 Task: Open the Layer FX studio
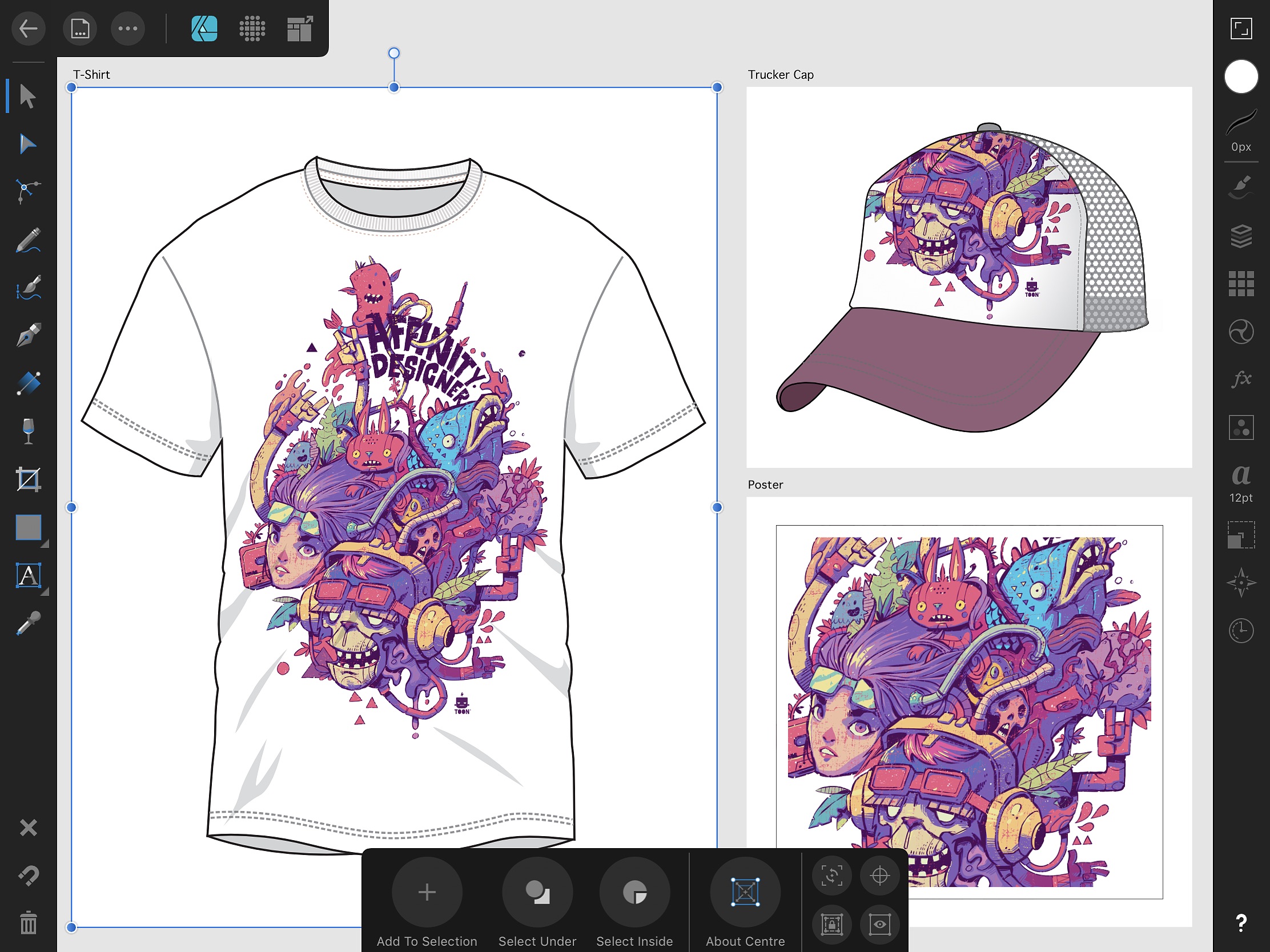[x=1241, y=380]
